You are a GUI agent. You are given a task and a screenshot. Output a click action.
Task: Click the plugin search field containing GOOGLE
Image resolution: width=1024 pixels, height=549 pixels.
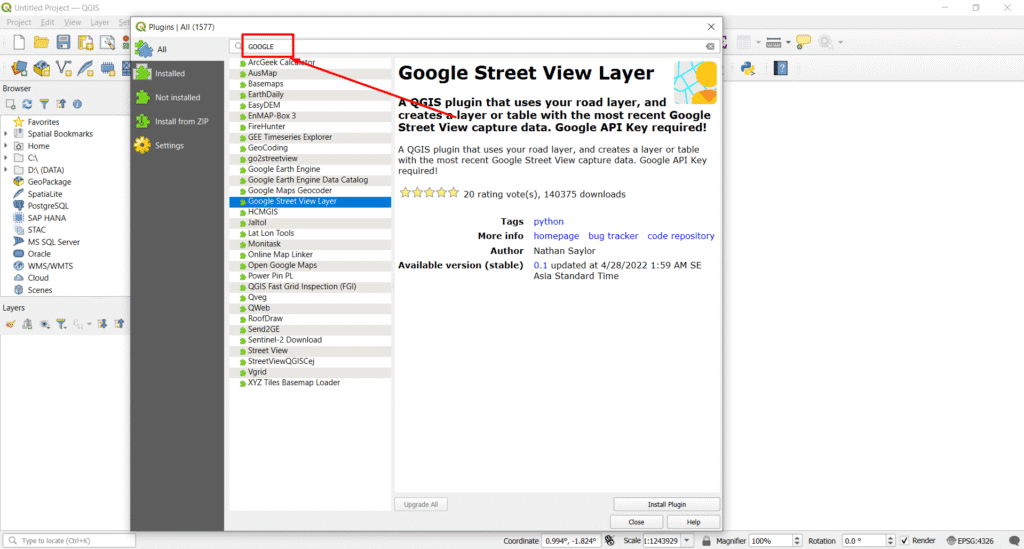(475, 46)
